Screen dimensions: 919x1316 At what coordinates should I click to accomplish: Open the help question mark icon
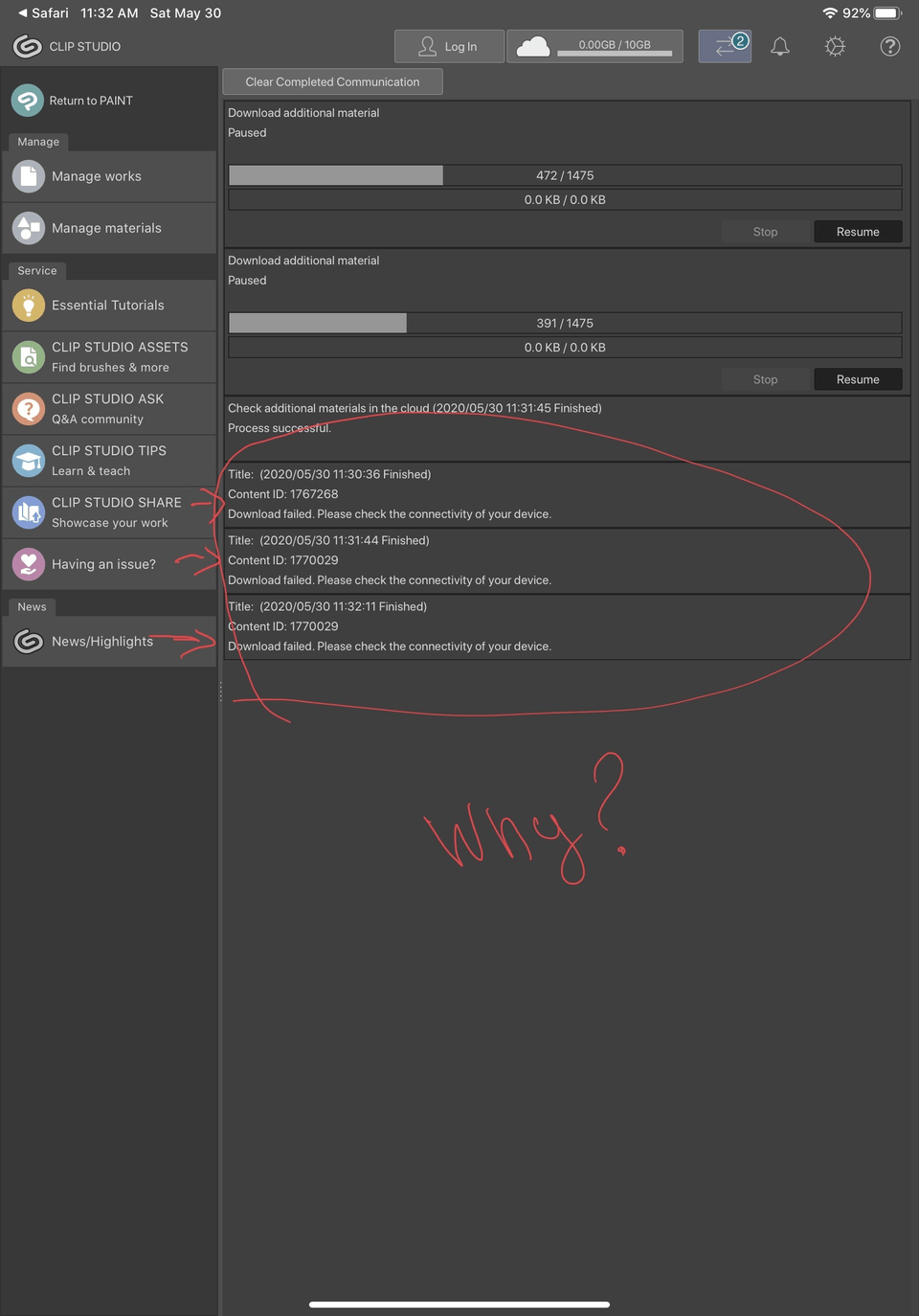(x=890, y=46)
